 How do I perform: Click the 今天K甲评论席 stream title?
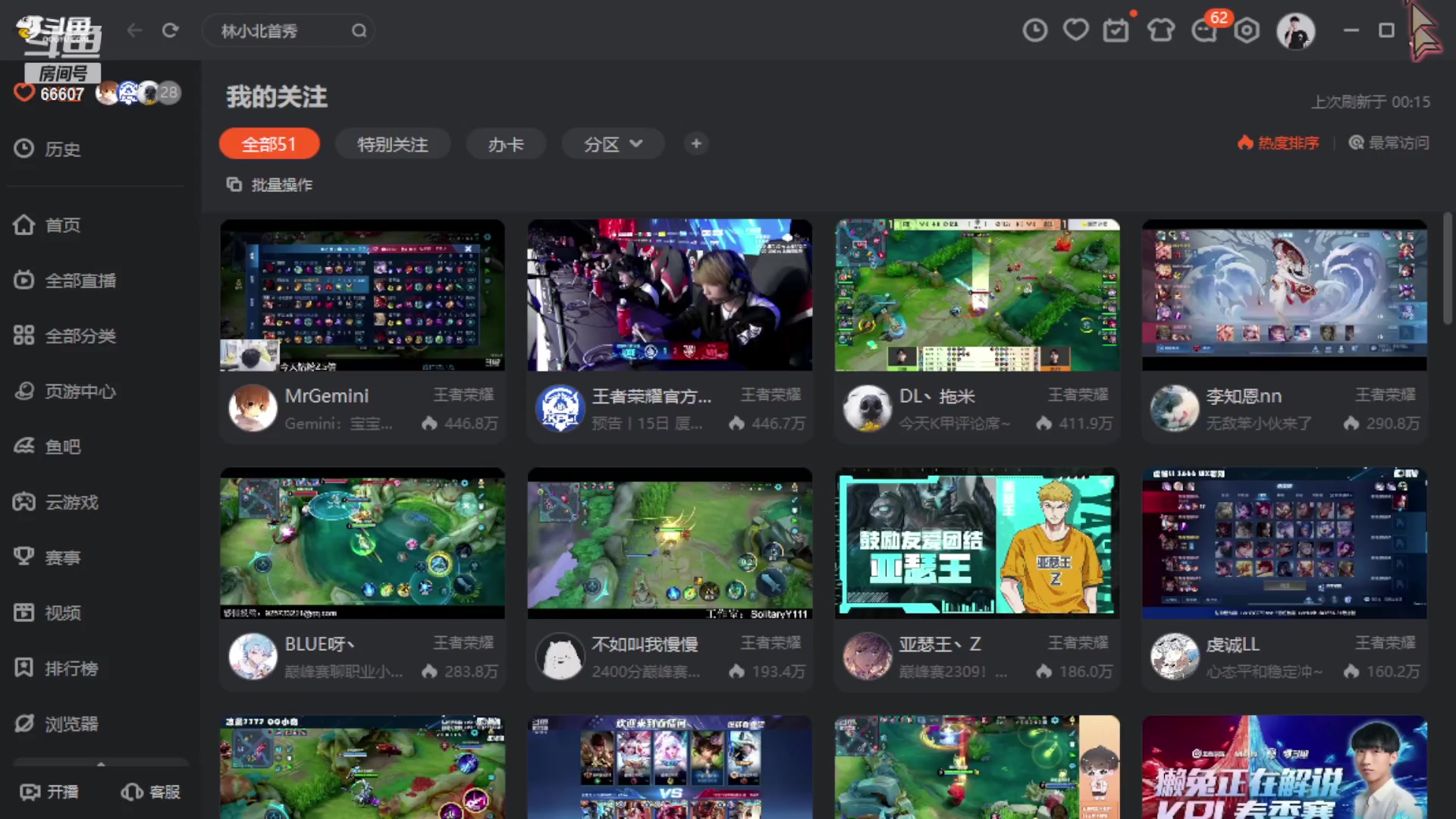[x=955, y=423]
